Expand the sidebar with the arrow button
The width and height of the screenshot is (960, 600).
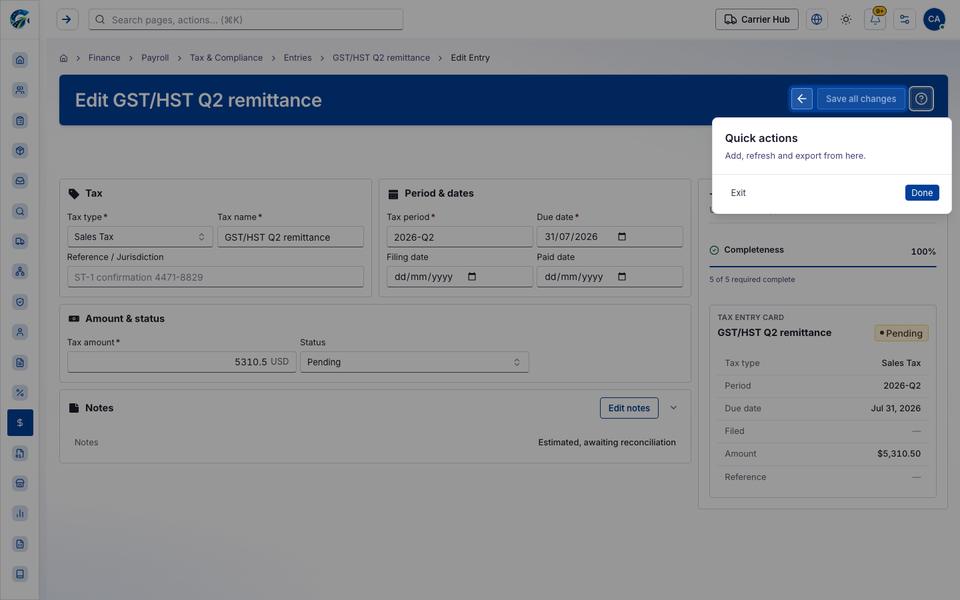pyautogui.click(x=67, y=20)
